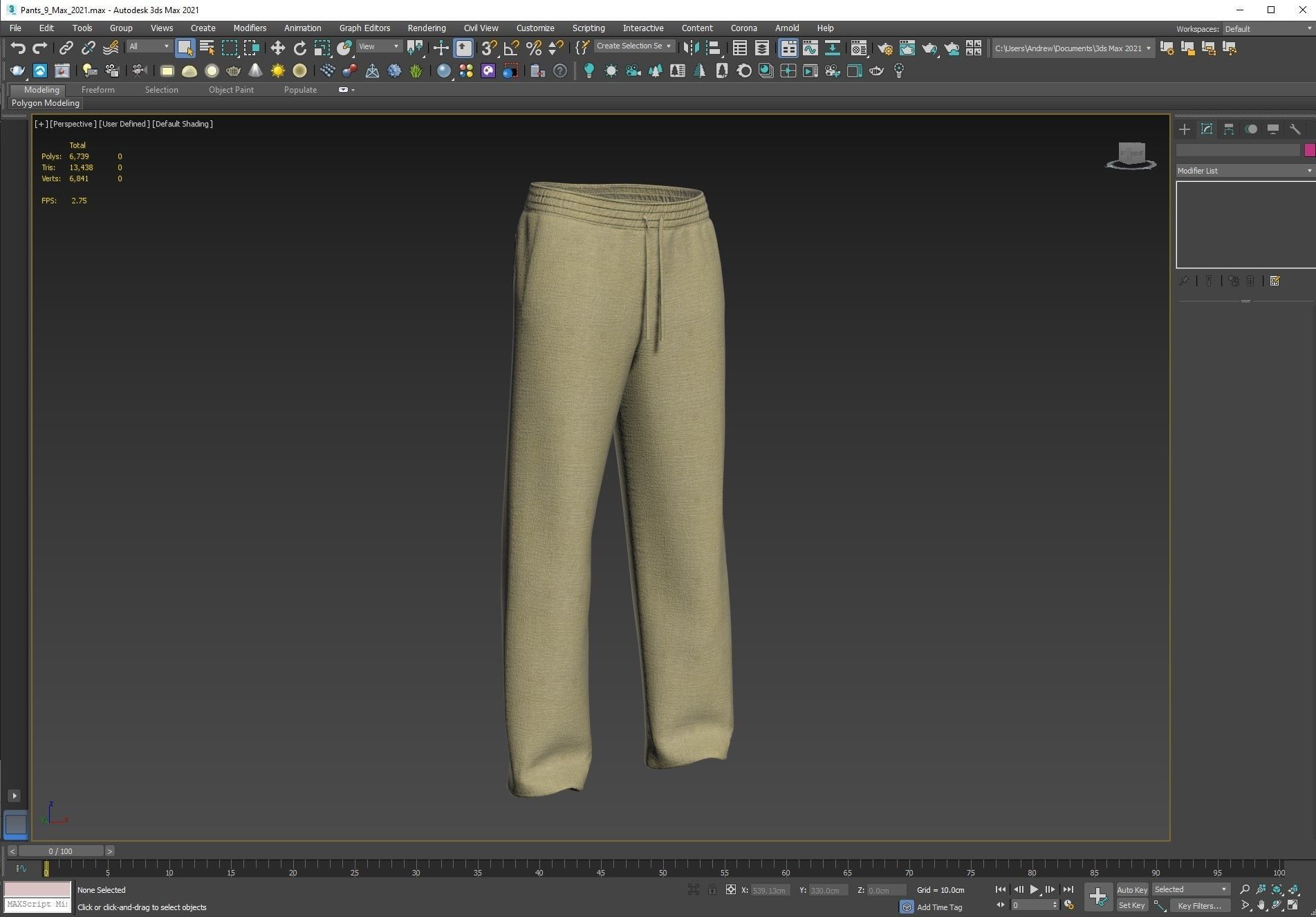Open the key mode Selected dropdown

(x=1191, y=889)
